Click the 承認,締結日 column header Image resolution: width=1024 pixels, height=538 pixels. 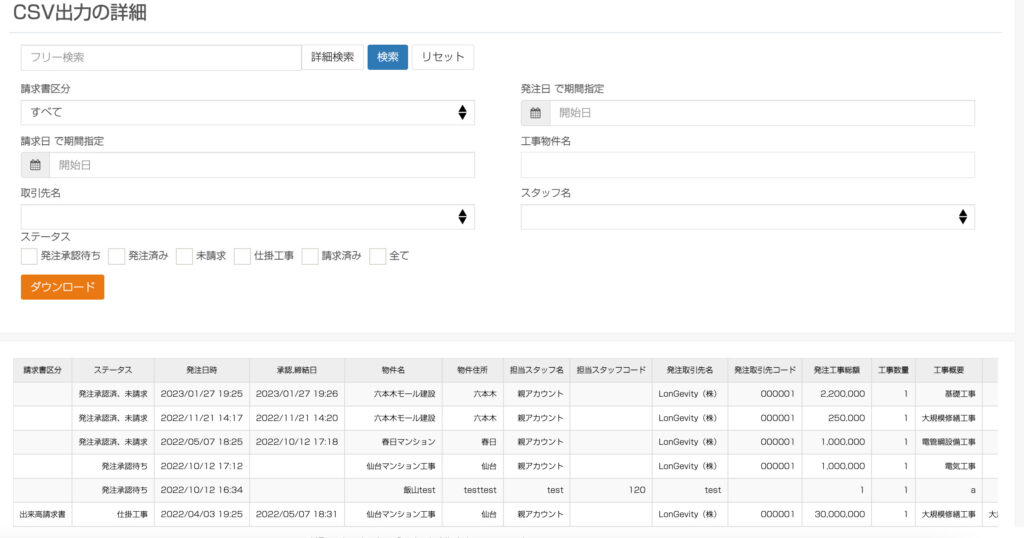(297, 370)
